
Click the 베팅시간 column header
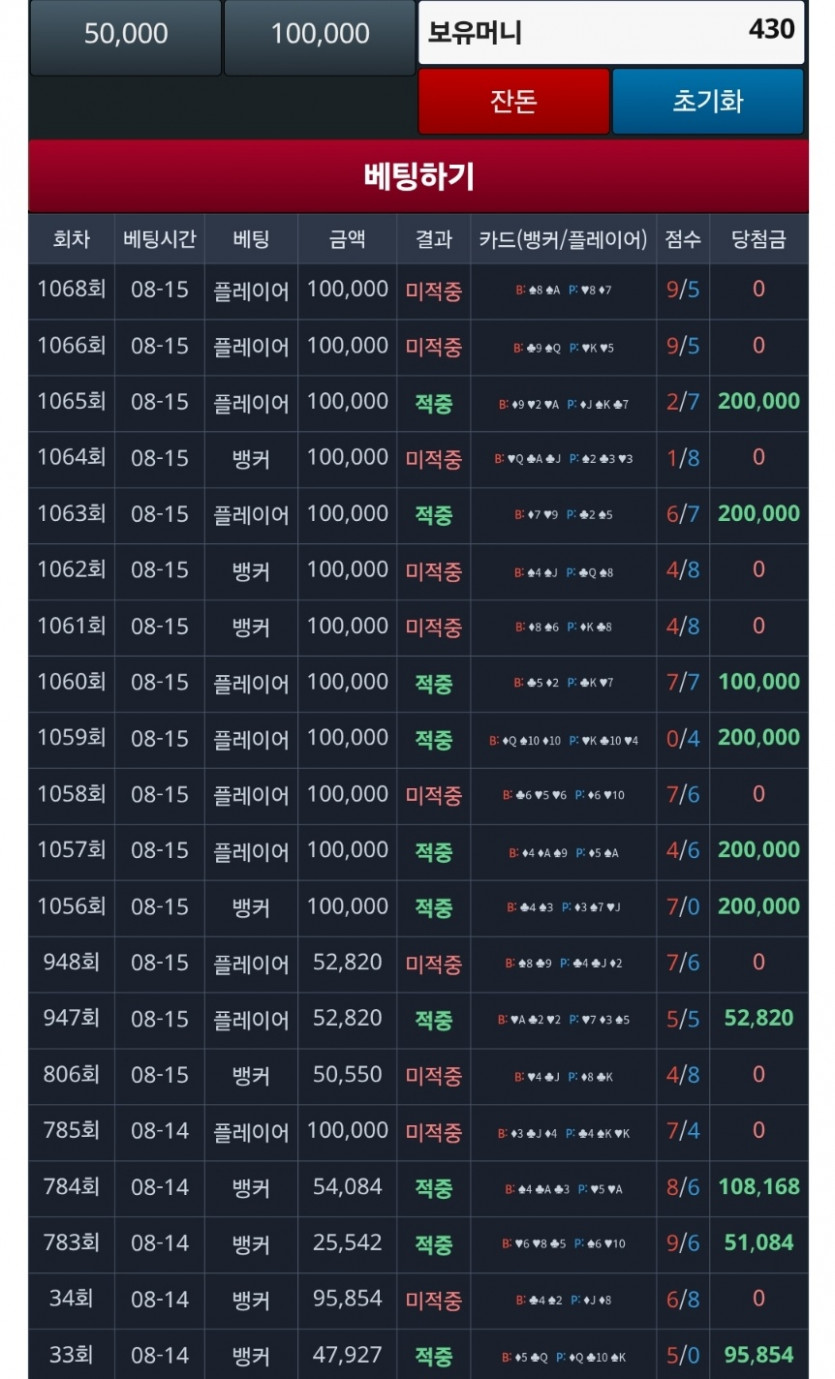[x=159, y=239]
